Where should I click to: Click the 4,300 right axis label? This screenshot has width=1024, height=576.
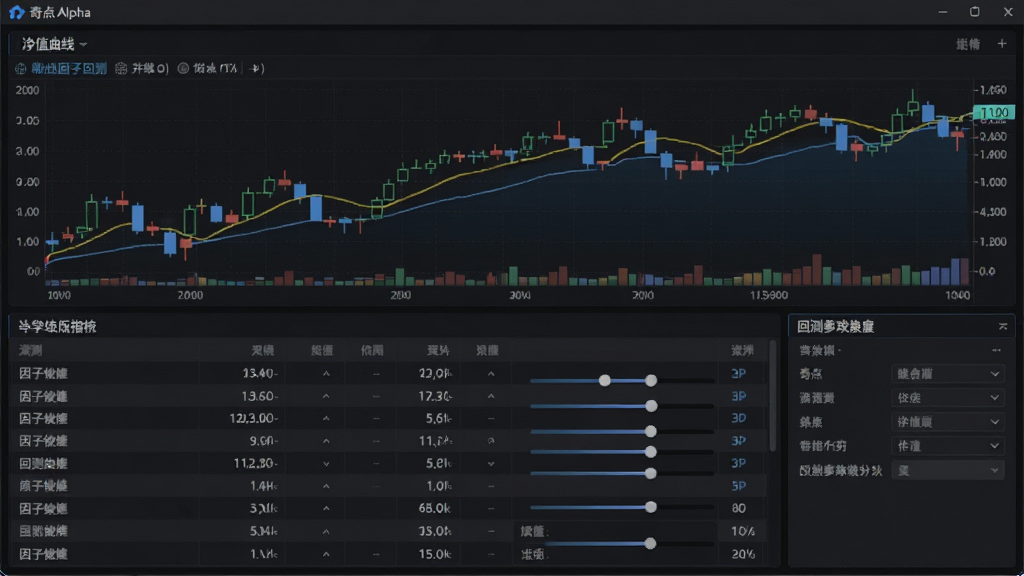point(993,212)
